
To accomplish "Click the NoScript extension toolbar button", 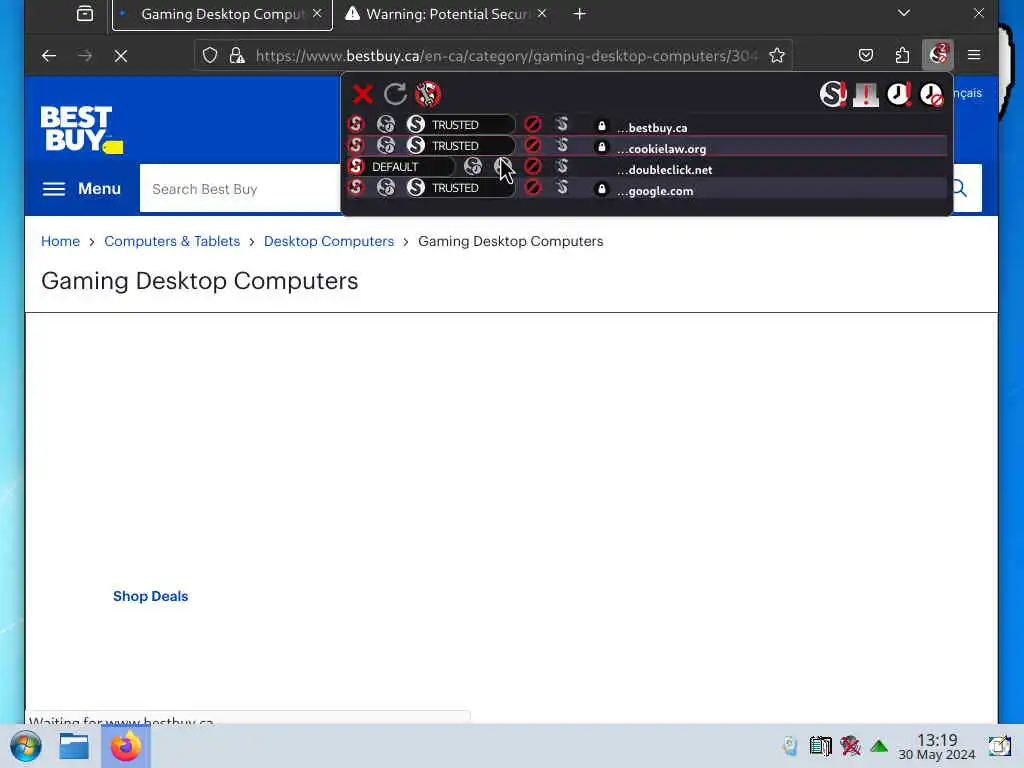I will click(x=938, y=55).
